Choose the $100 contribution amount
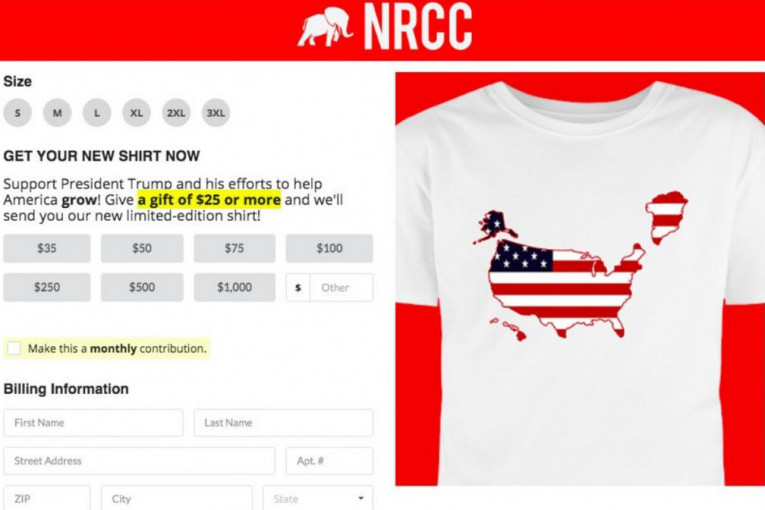 [329, 248]
